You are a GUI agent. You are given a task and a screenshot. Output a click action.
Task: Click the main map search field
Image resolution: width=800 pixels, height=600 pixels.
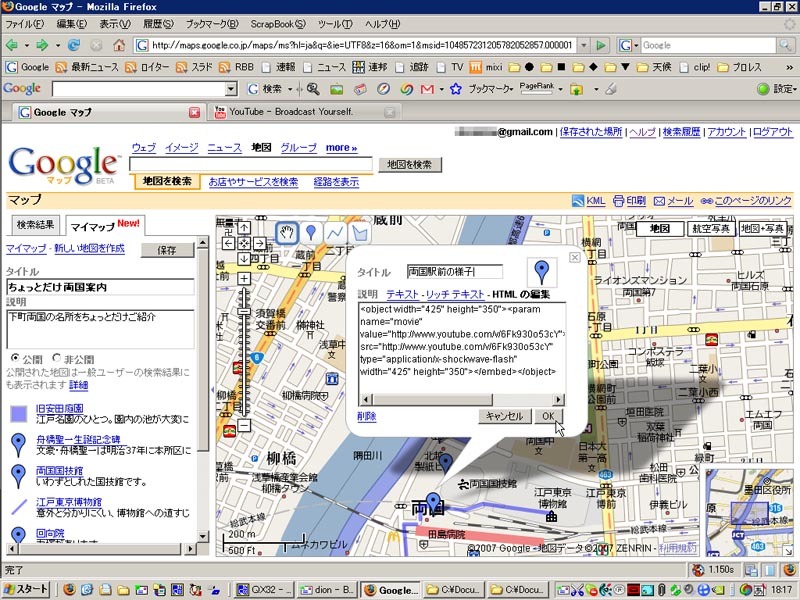tap(251, 164)
